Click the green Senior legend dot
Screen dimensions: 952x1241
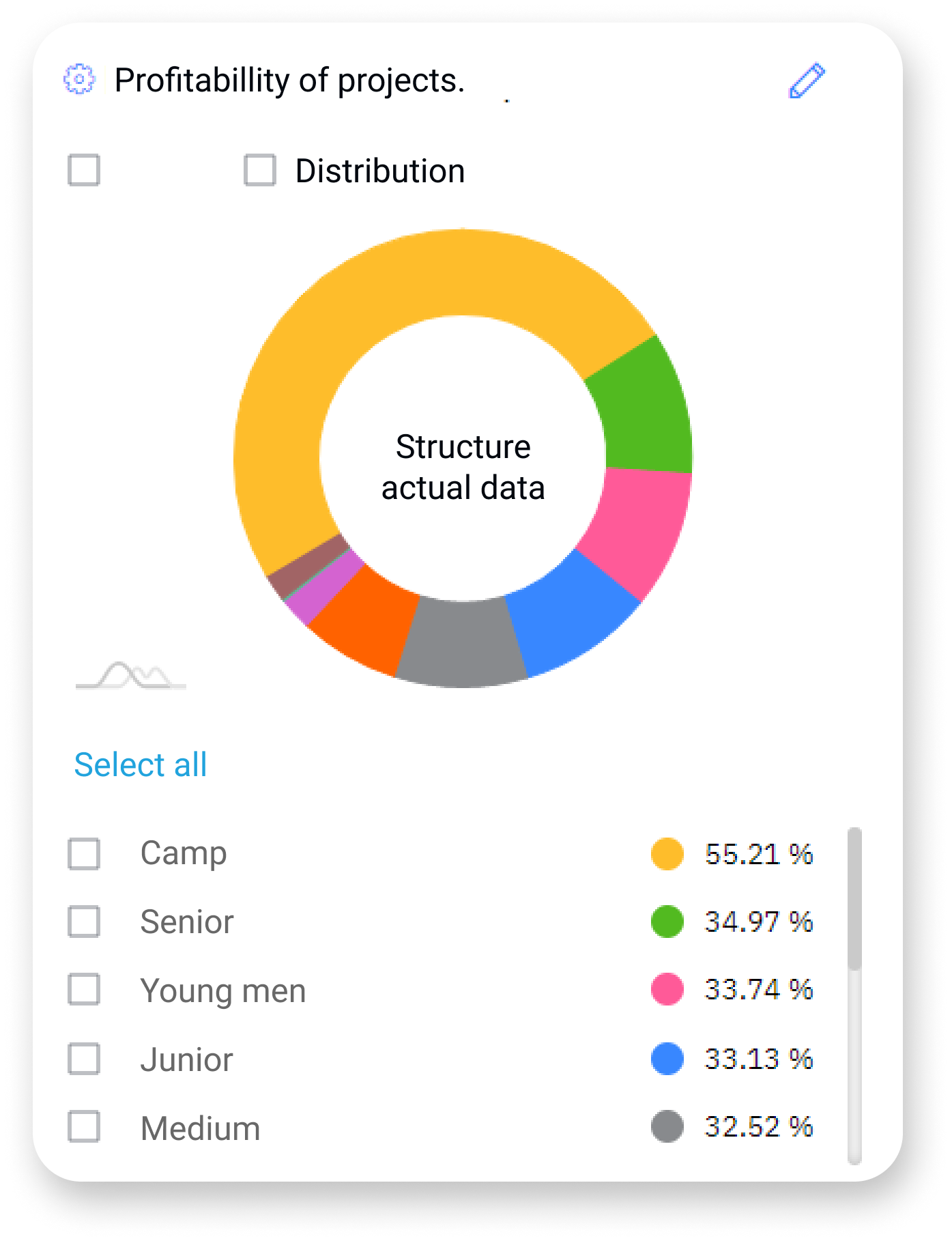click(667, 922)
